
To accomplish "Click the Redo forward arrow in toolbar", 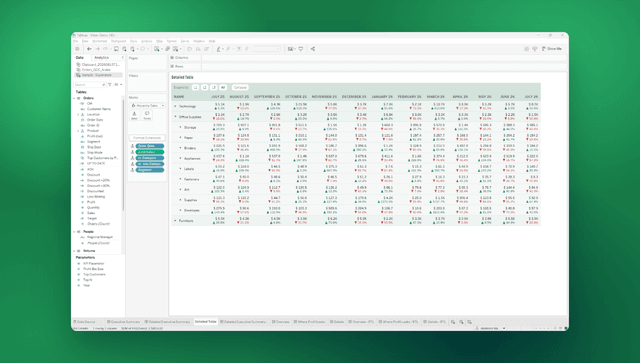I will coord(98,49).
